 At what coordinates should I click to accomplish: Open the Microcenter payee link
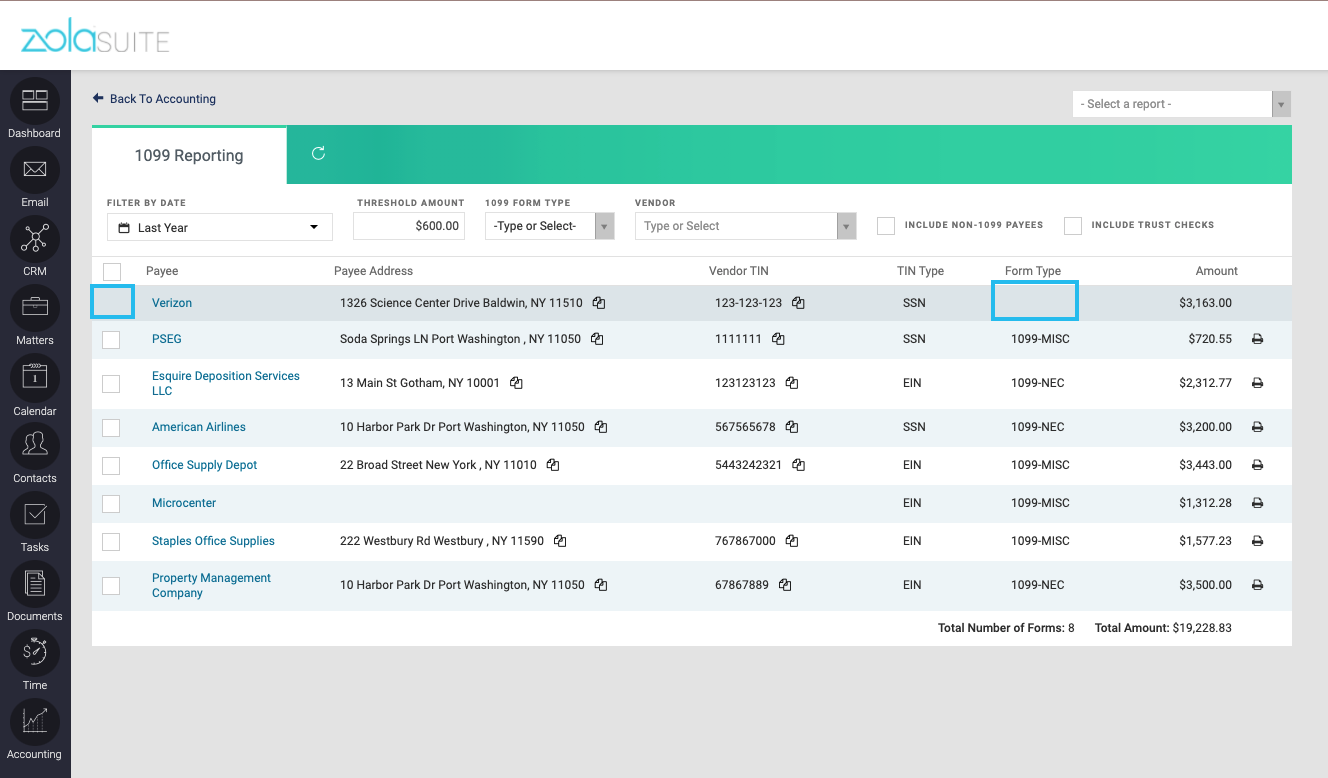pyautogui.click(x=184, y=503)
